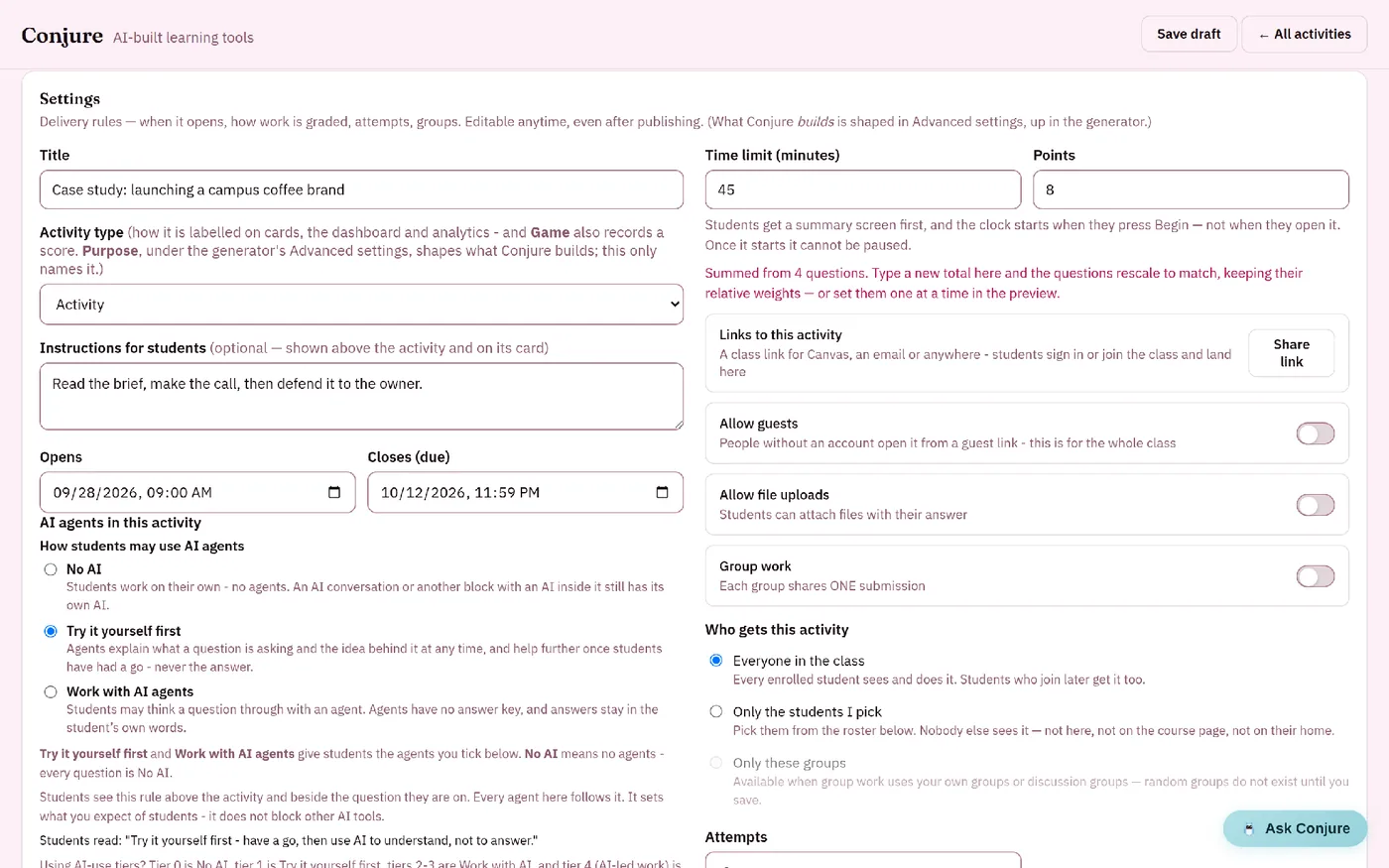Image resolution: width=1389 pixels, height=868 pixels.
Task: Open the calendar picker in the Opens field
Action: point(334,493)
